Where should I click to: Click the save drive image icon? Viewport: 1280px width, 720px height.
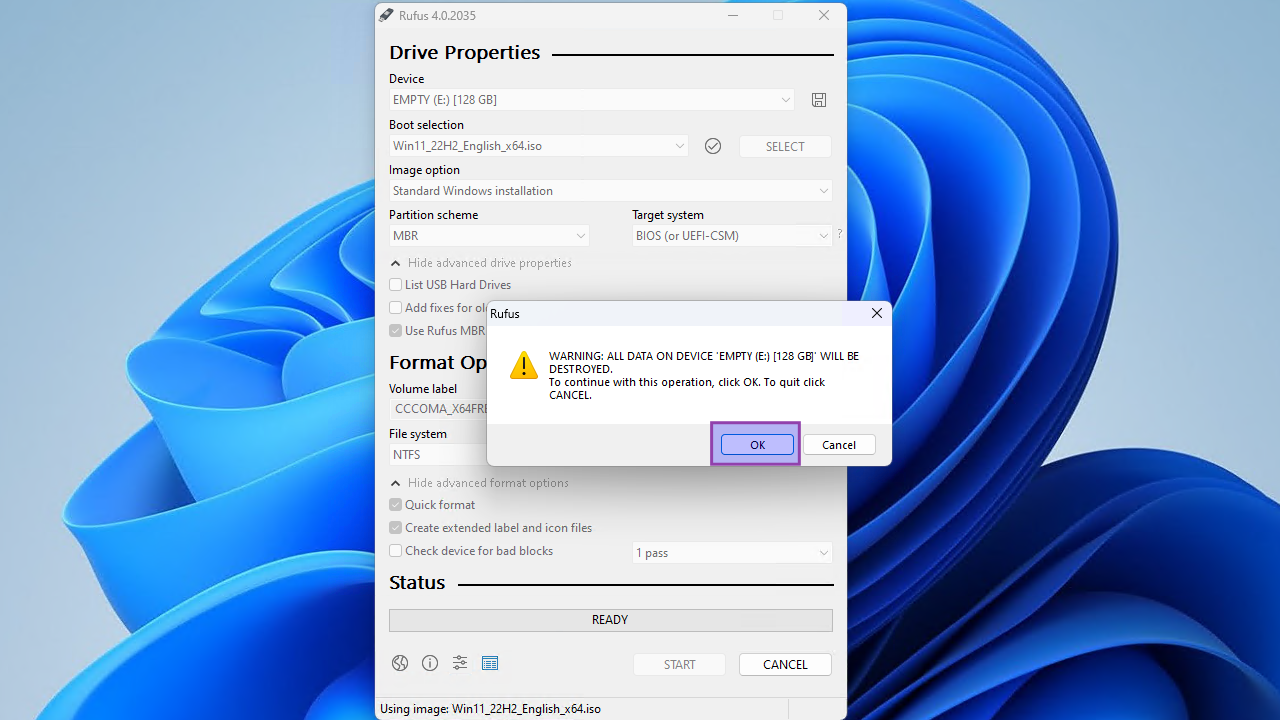click(x=819, y=100)
